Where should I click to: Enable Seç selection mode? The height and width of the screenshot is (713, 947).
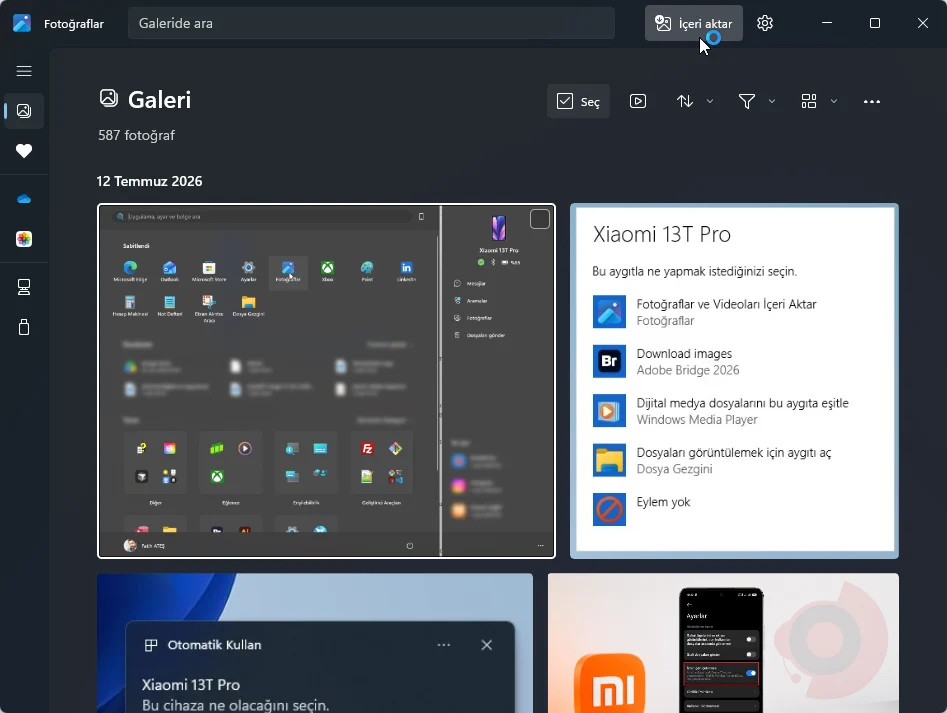[x=578, y=101]
